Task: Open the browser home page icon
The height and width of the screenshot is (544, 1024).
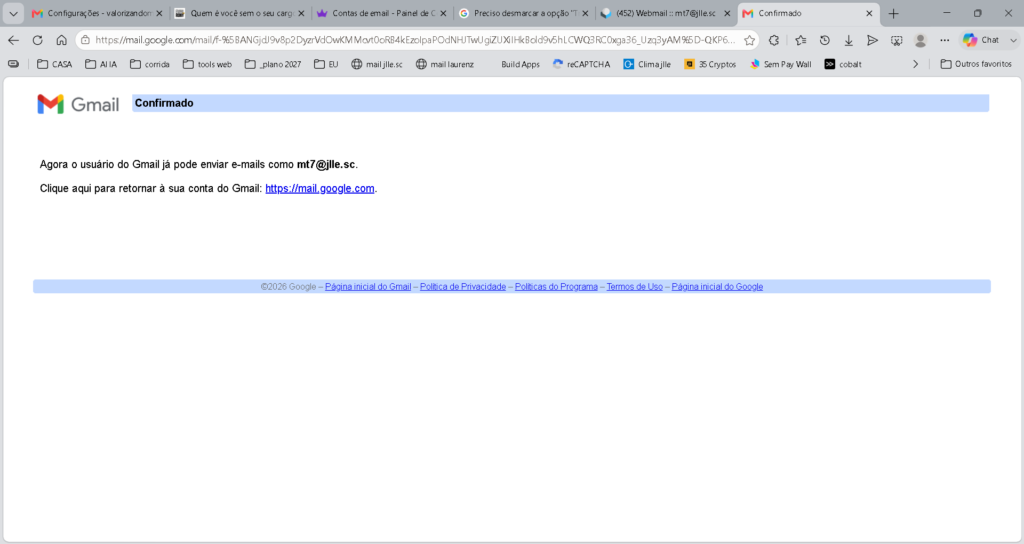Action: pos(61,40)
